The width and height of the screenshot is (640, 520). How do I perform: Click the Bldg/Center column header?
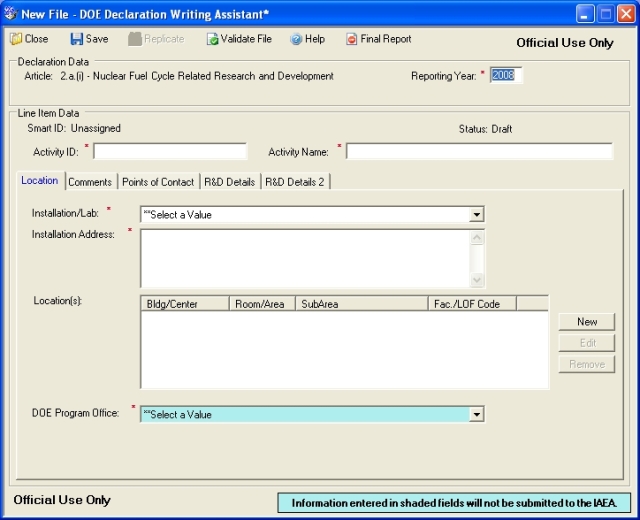click(185, 304)
